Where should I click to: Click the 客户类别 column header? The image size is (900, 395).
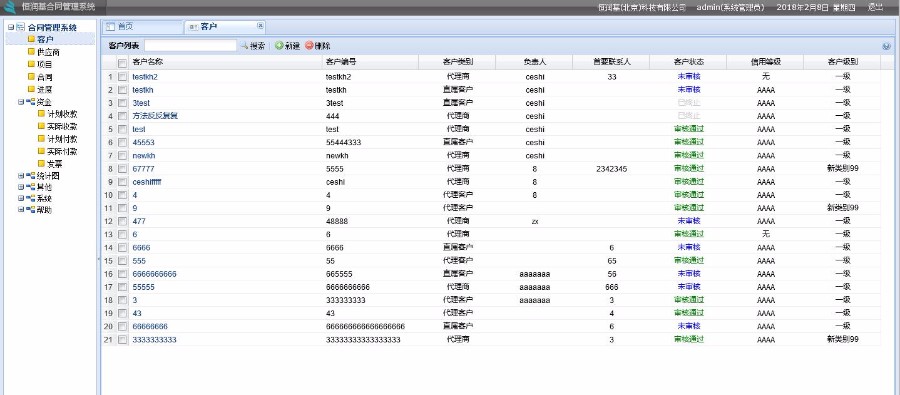457,62
